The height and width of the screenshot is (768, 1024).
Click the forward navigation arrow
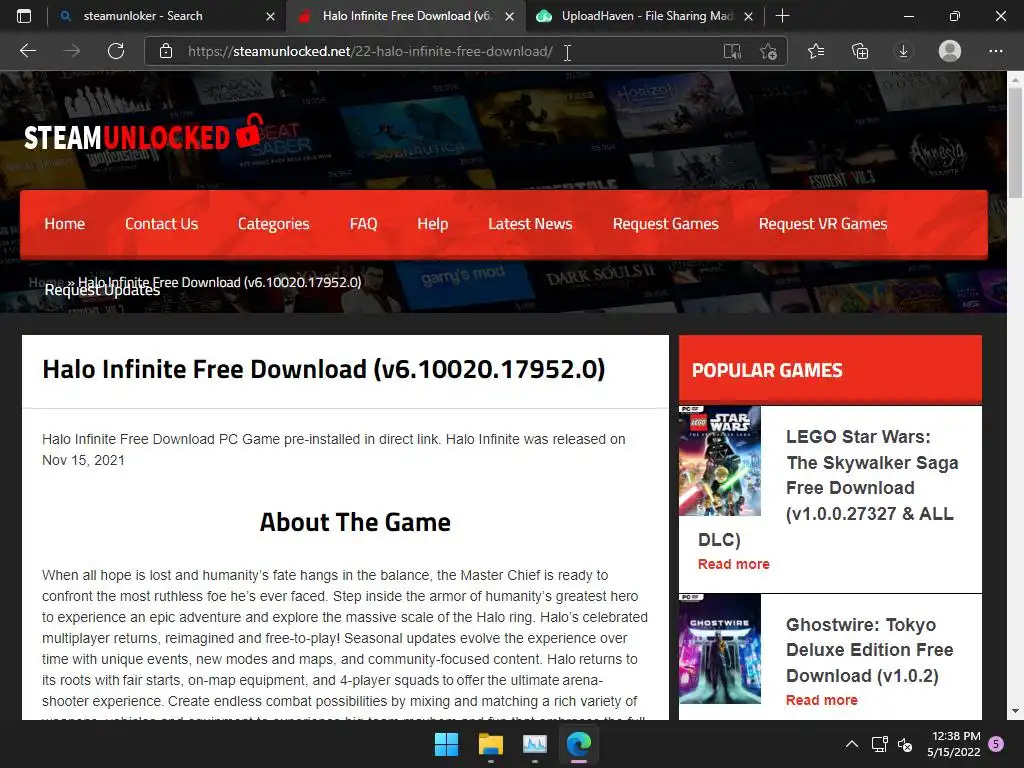tap(72, 51)
